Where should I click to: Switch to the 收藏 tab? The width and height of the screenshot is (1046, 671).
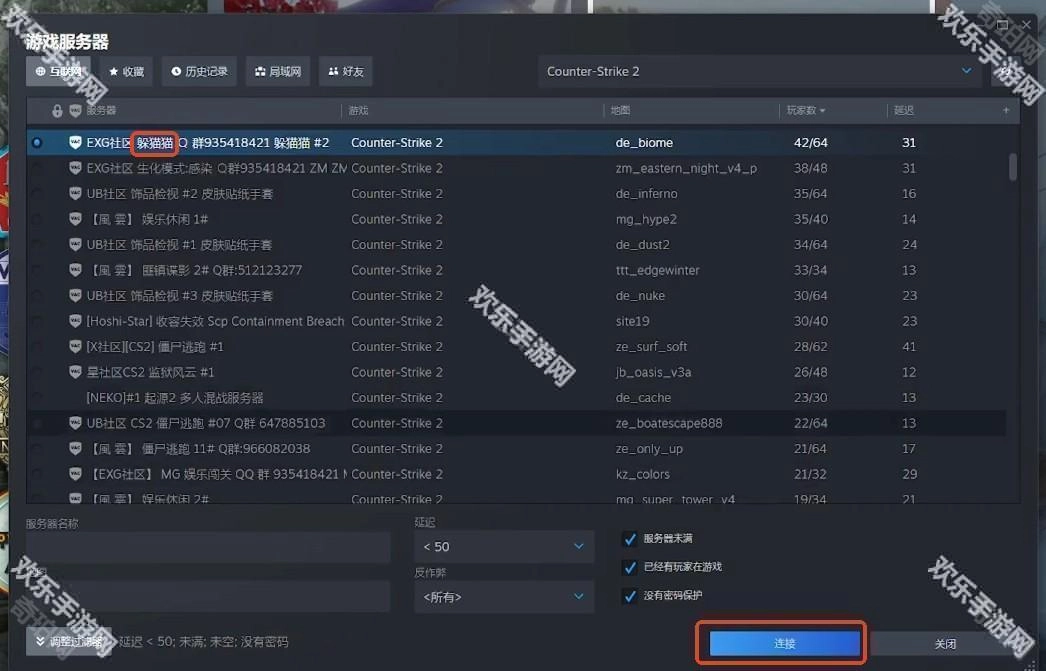coord(126,72)
